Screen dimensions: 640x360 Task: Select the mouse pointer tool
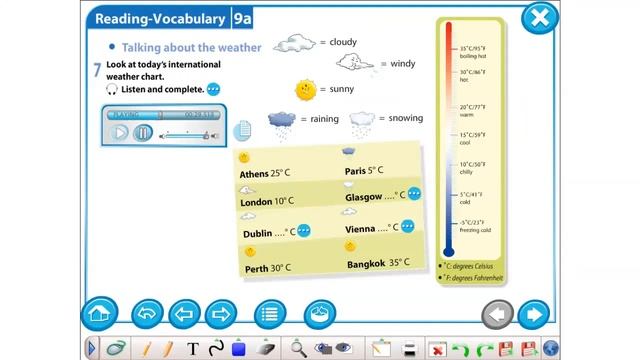tap(116, 349)
